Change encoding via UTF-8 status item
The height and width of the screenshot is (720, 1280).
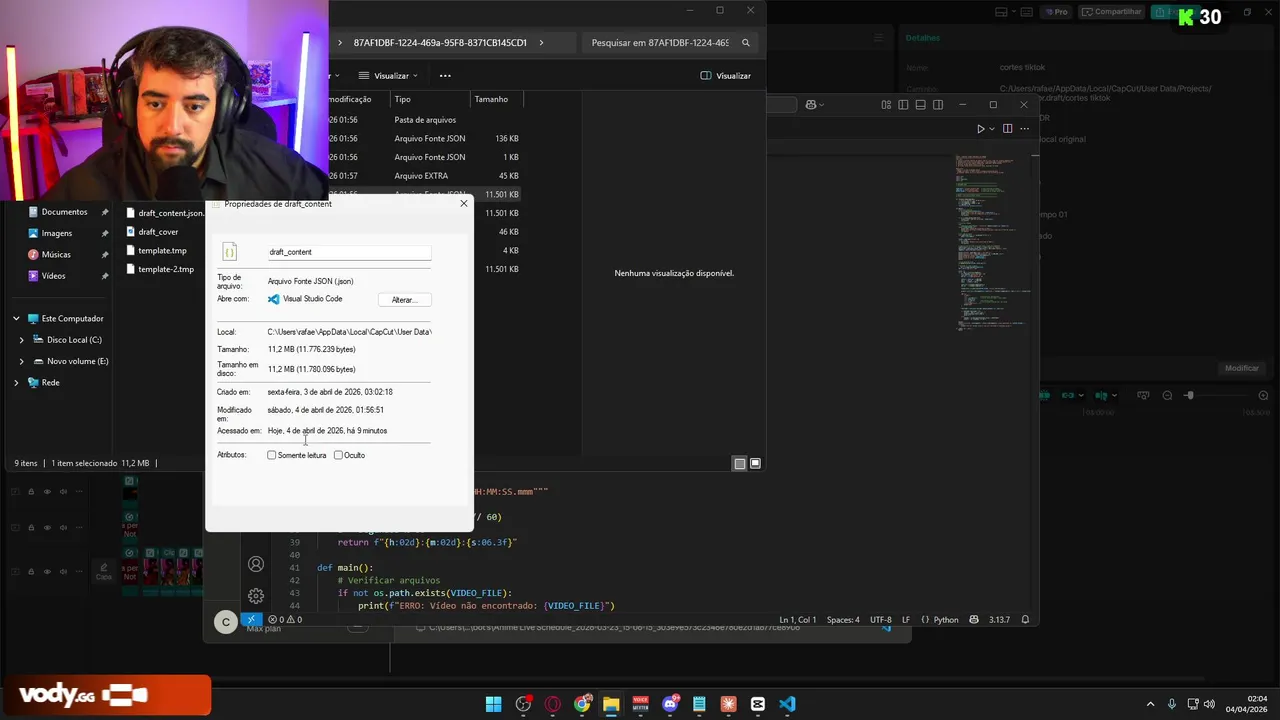pos(880,620)
